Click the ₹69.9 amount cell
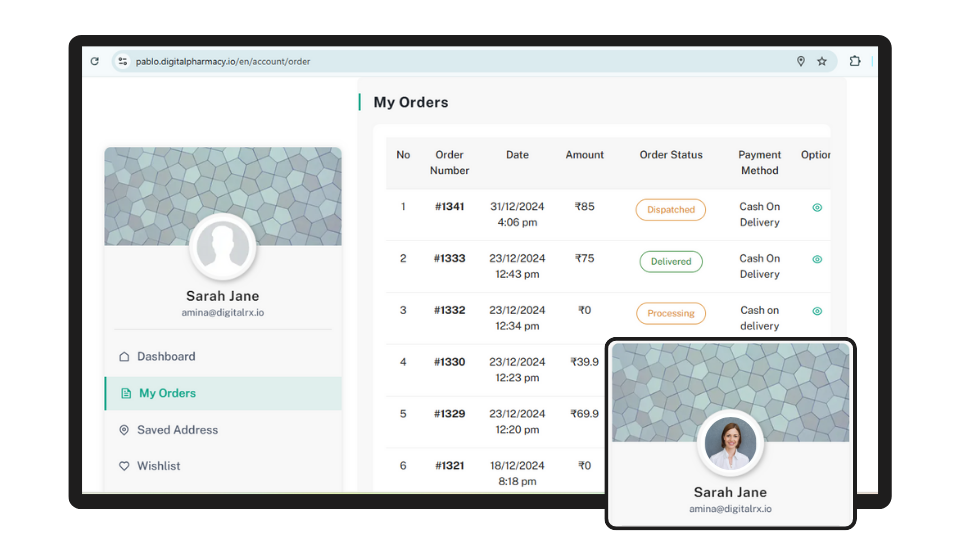The height and width of the screenshot is (540, 960). (584, 414)
